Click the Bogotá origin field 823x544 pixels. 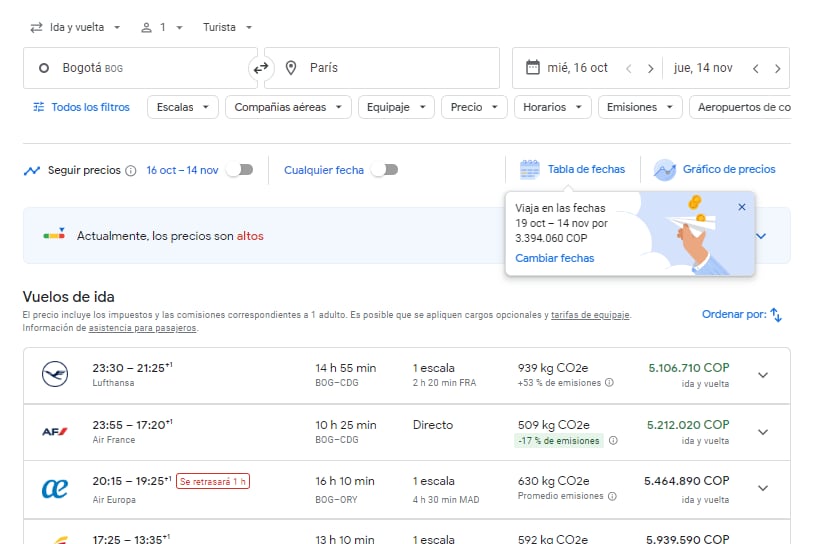coord(140,68)
